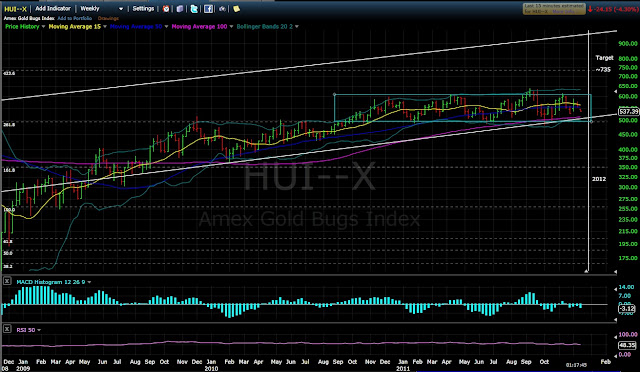Viewport: 640px width, 372px height.
Task: Click the icon left of sticky note
Action: tap(222, 9)
